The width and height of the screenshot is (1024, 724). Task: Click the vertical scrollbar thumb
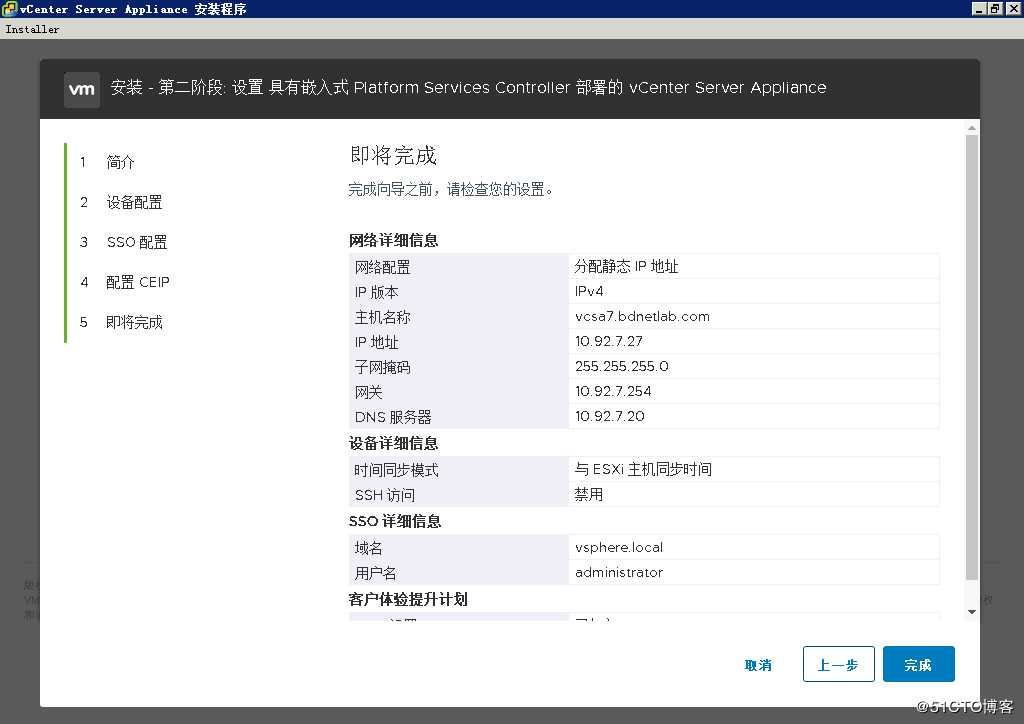pos(972,357)
